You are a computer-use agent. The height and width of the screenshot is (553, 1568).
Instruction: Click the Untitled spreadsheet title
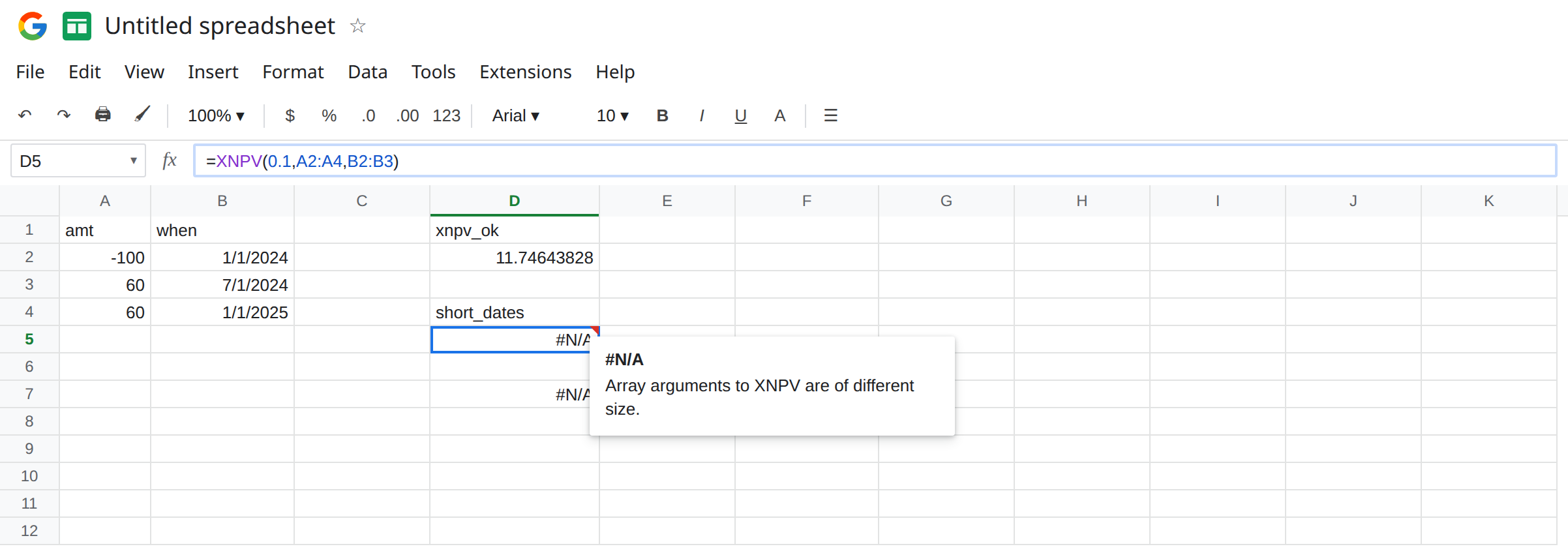(220, 26)
